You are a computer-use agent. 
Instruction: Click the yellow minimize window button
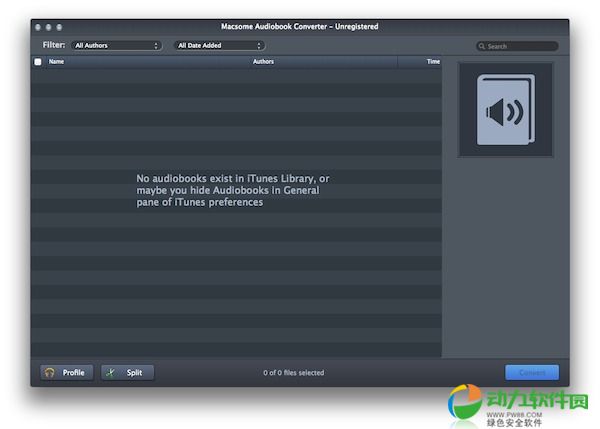48,26
